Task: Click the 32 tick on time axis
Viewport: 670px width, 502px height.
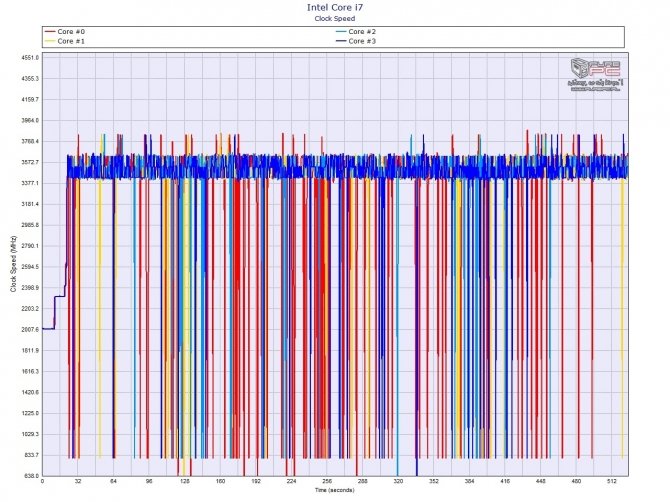Action: (78, 481)
